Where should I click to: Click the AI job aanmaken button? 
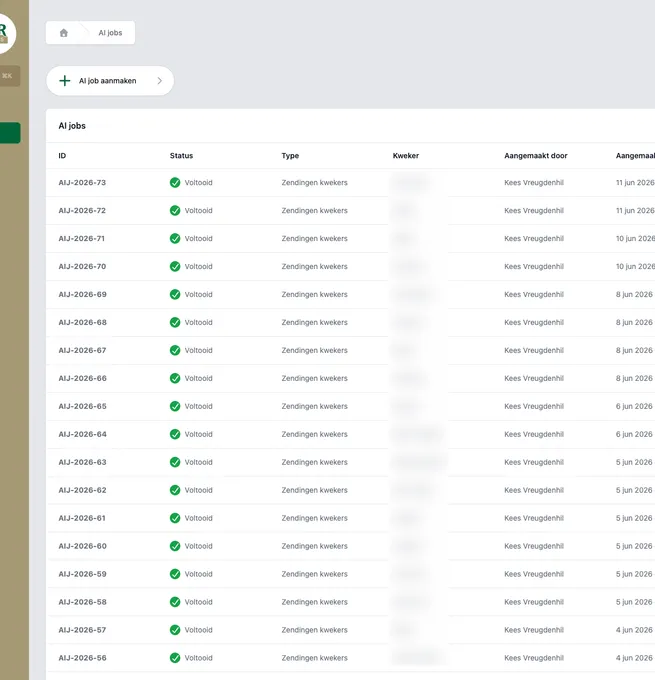tap(110, 81)
